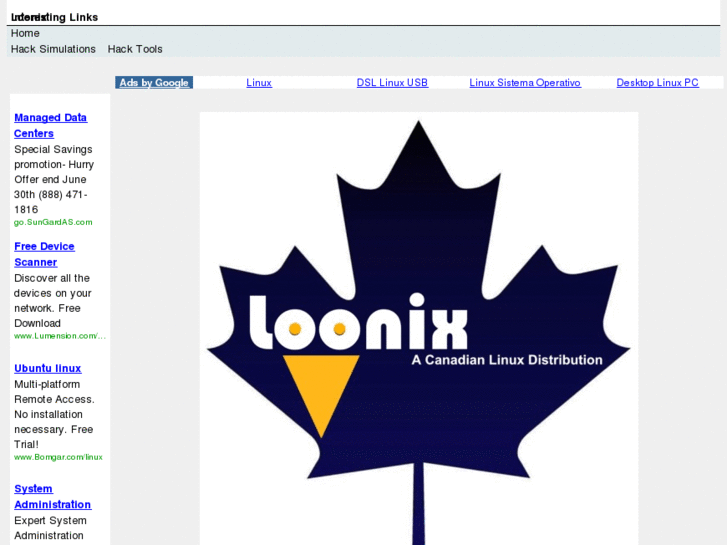The image size is (727, 545).
Task: Visit www.Lumension.com green URL
Action: pyautogui.click(x=60, y=336)
